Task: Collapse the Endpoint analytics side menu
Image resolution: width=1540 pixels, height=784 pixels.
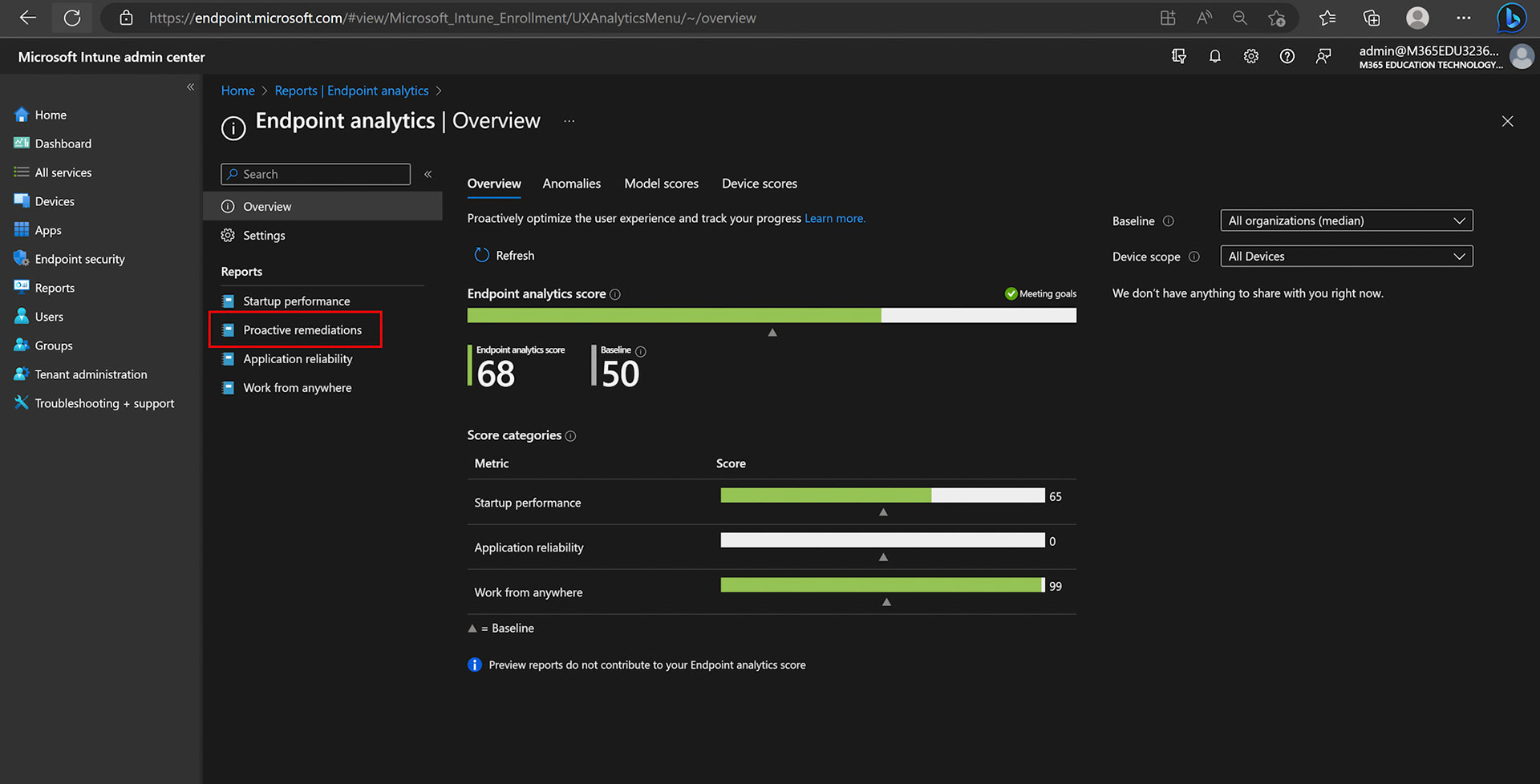Action: (428, 174)
